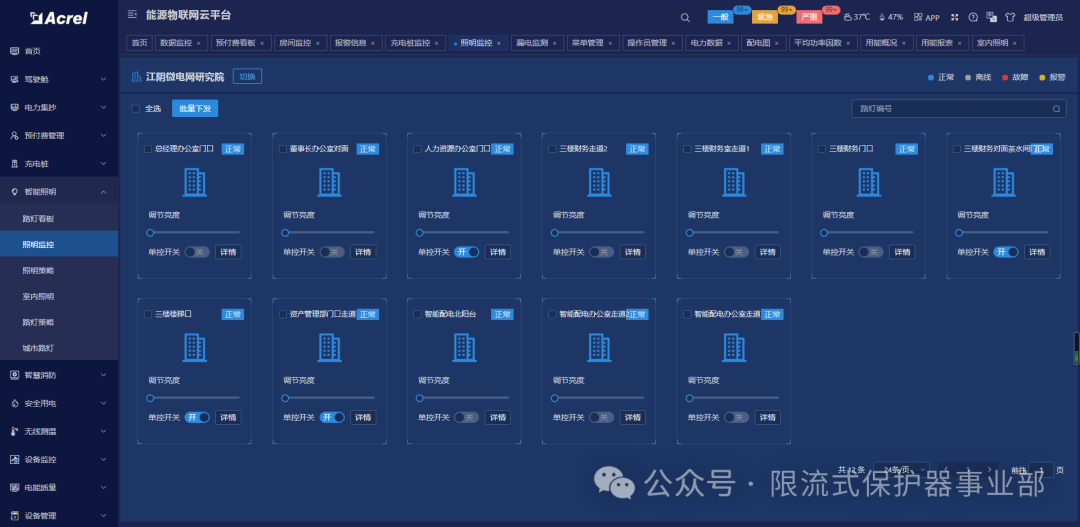
Task: Collapse the 智能照明 sidebar section
Action: point(58,191)
